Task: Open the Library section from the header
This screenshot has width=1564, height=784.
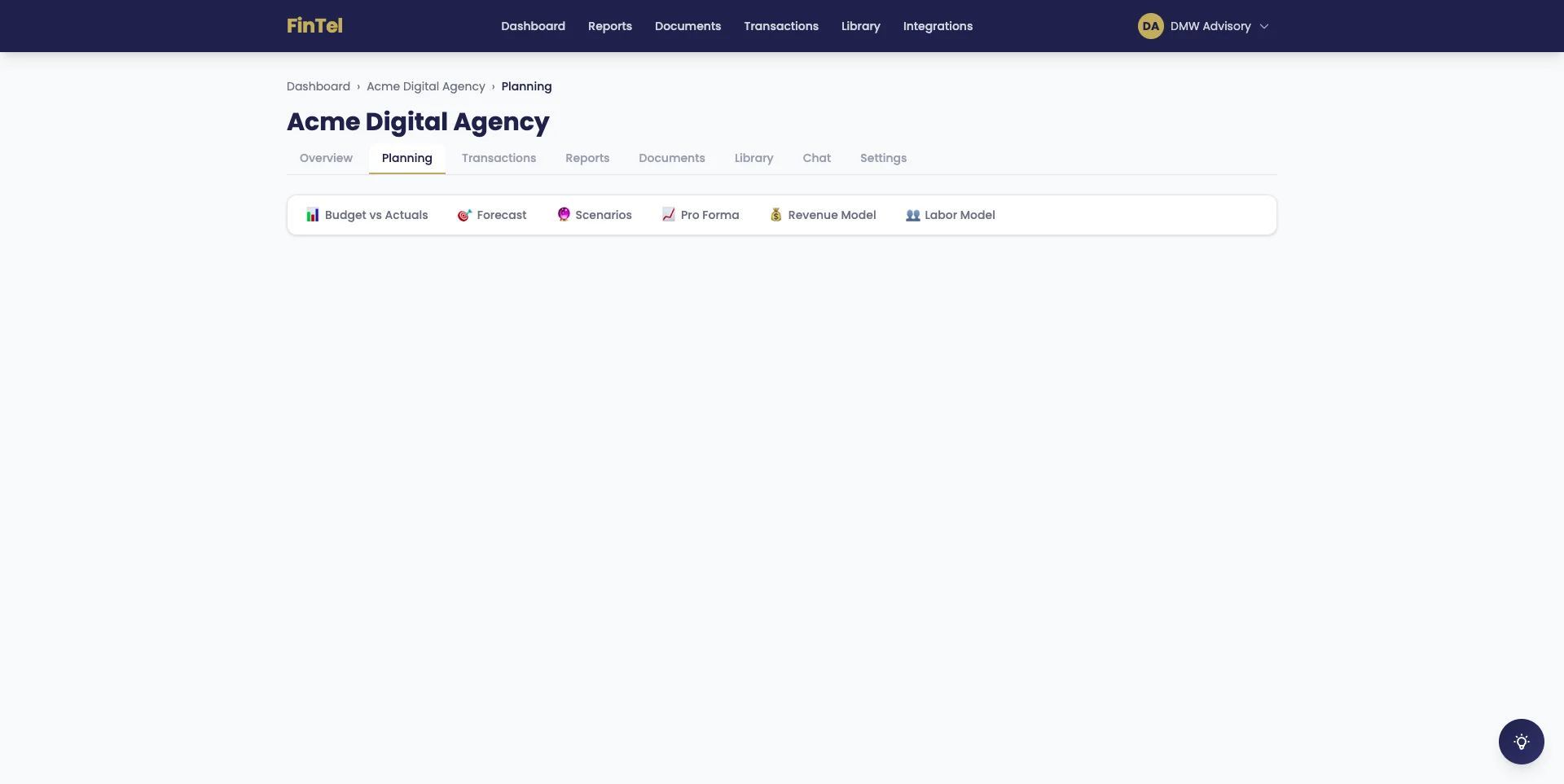Action: tap(860, 26)
